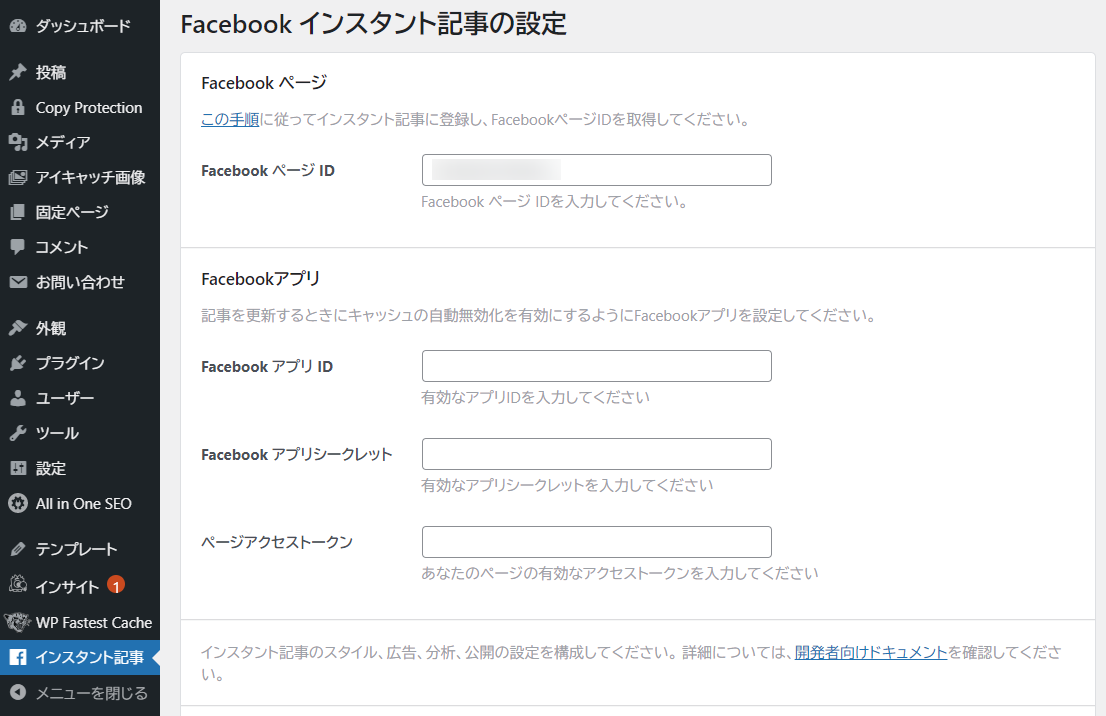Focus the ページアクセストークン field
The height and width of the screenshot is (716, 1106).
(597, 542)
